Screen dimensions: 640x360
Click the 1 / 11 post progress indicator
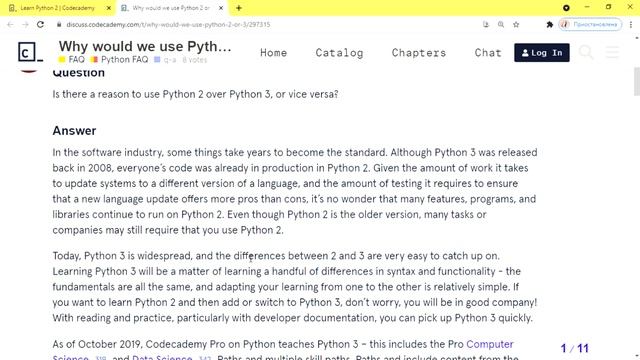tap(575, 348)
